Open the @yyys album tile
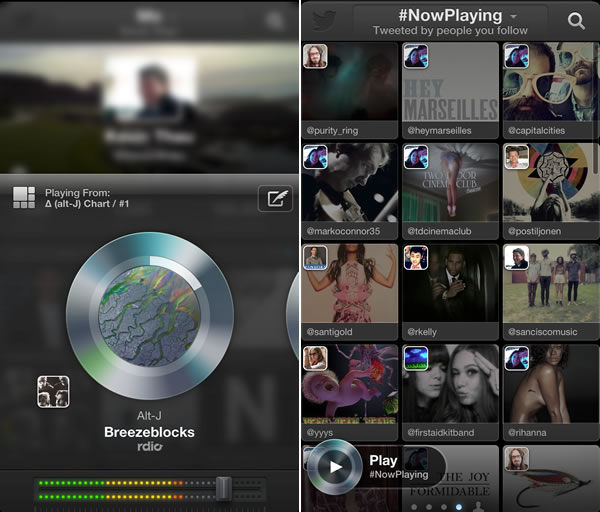This screenshot has height=512, width=600. pyautogui.click(x=350, y=393)
